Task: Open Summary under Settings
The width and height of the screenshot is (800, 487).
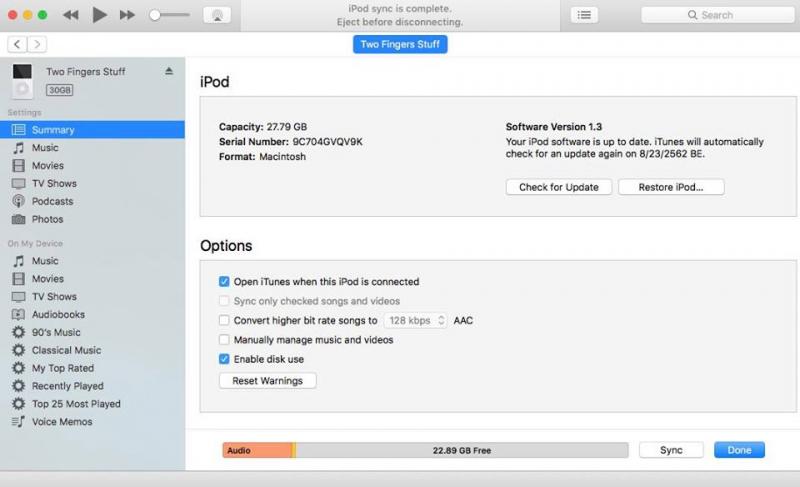Action: click(x=92, y=130)
